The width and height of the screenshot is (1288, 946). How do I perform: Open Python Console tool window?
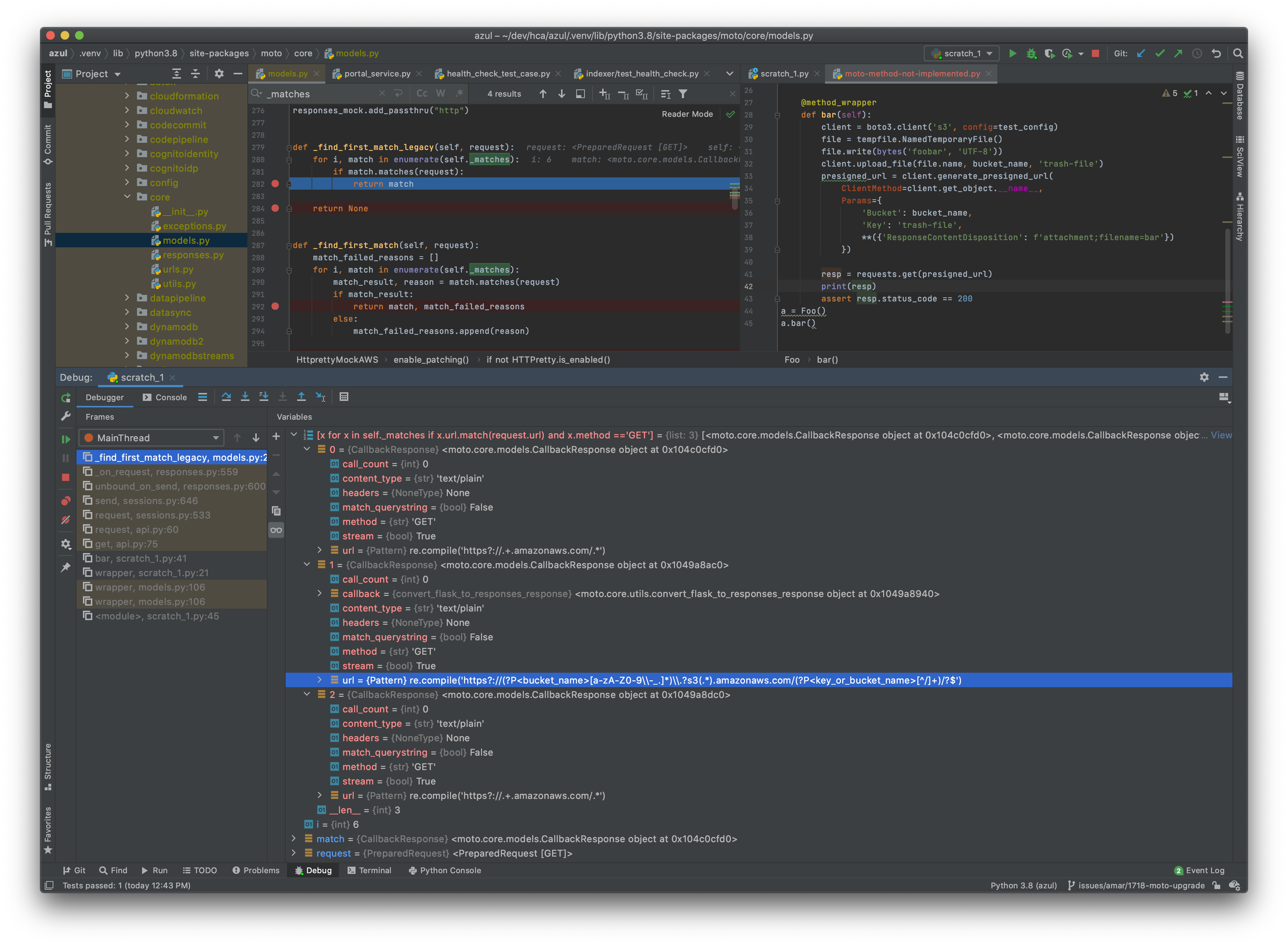point(444,870)
